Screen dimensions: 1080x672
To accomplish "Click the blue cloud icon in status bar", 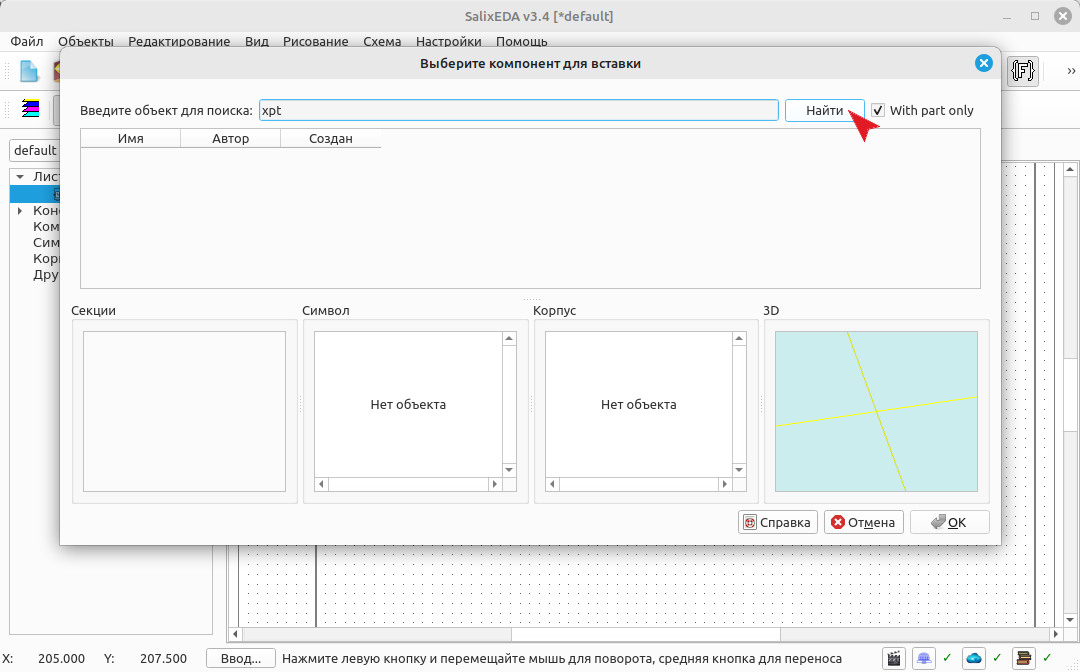I will click(973, 658).
